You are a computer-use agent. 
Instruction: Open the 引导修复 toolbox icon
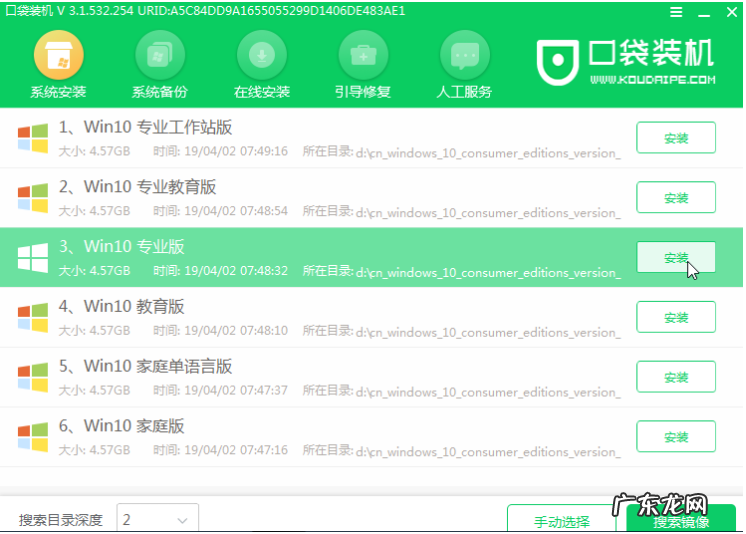363,55
